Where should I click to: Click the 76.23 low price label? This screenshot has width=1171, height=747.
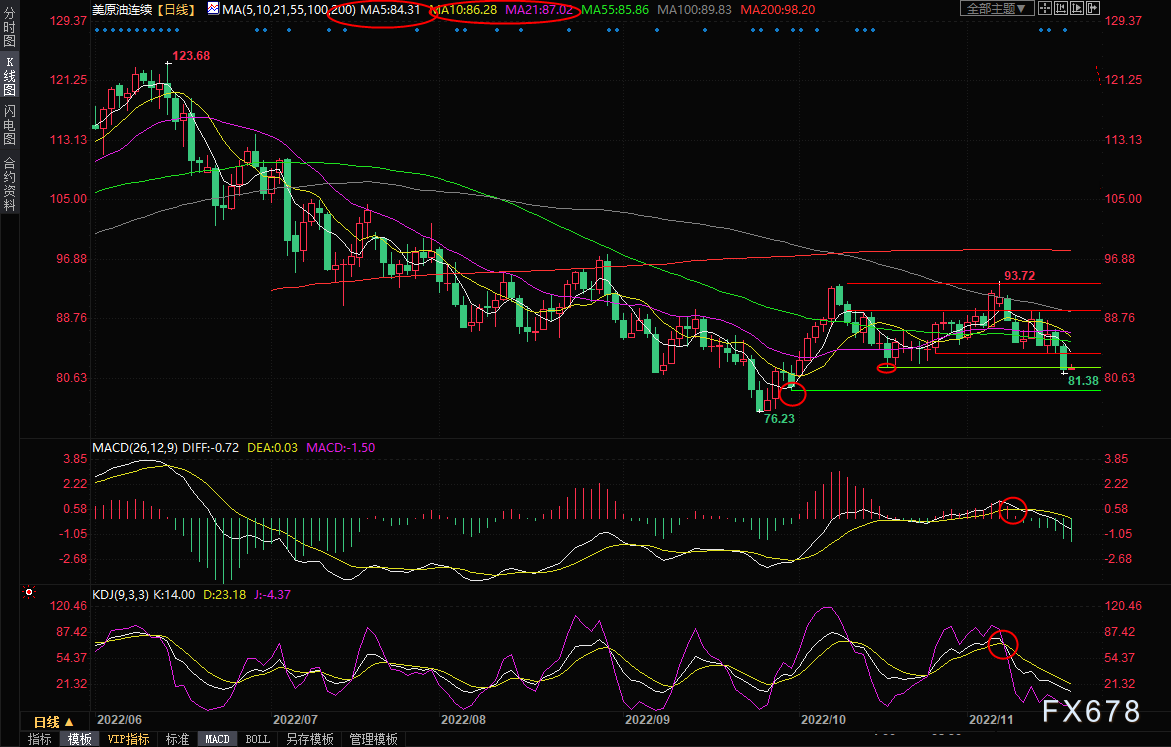[x=779, y=419]
